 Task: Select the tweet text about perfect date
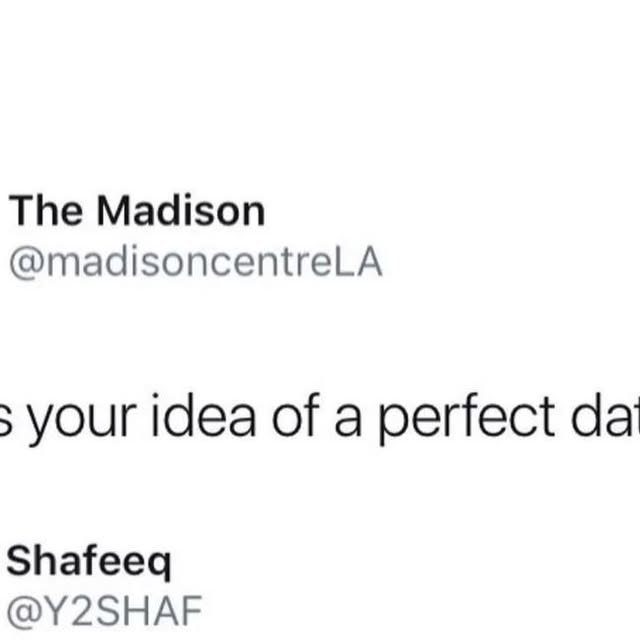click(320, 417)
